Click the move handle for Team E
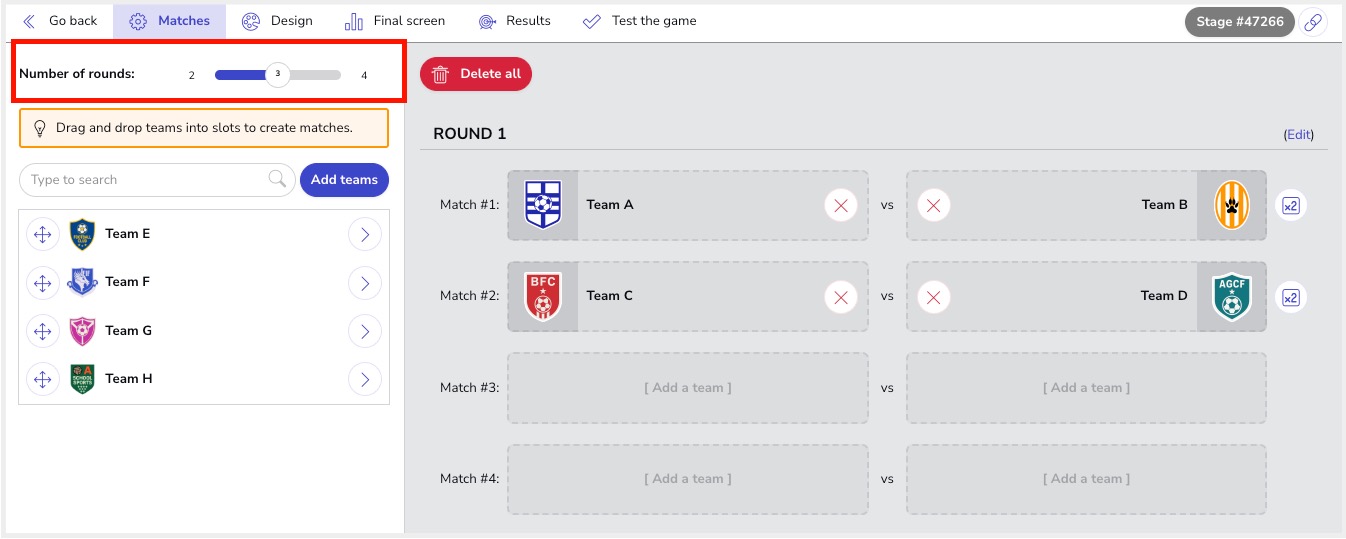The image size is (1346, 539). click(43, 234)
